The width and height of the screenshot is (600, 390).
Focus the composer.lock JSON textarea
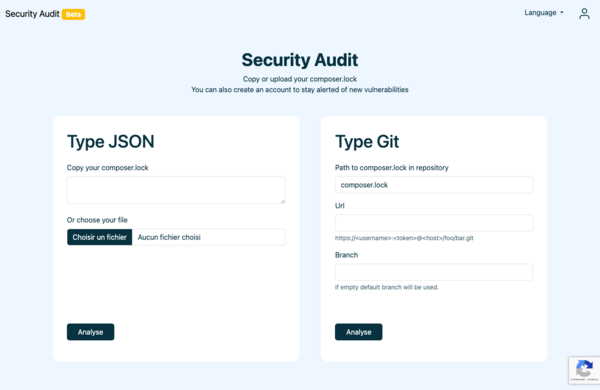176,190
